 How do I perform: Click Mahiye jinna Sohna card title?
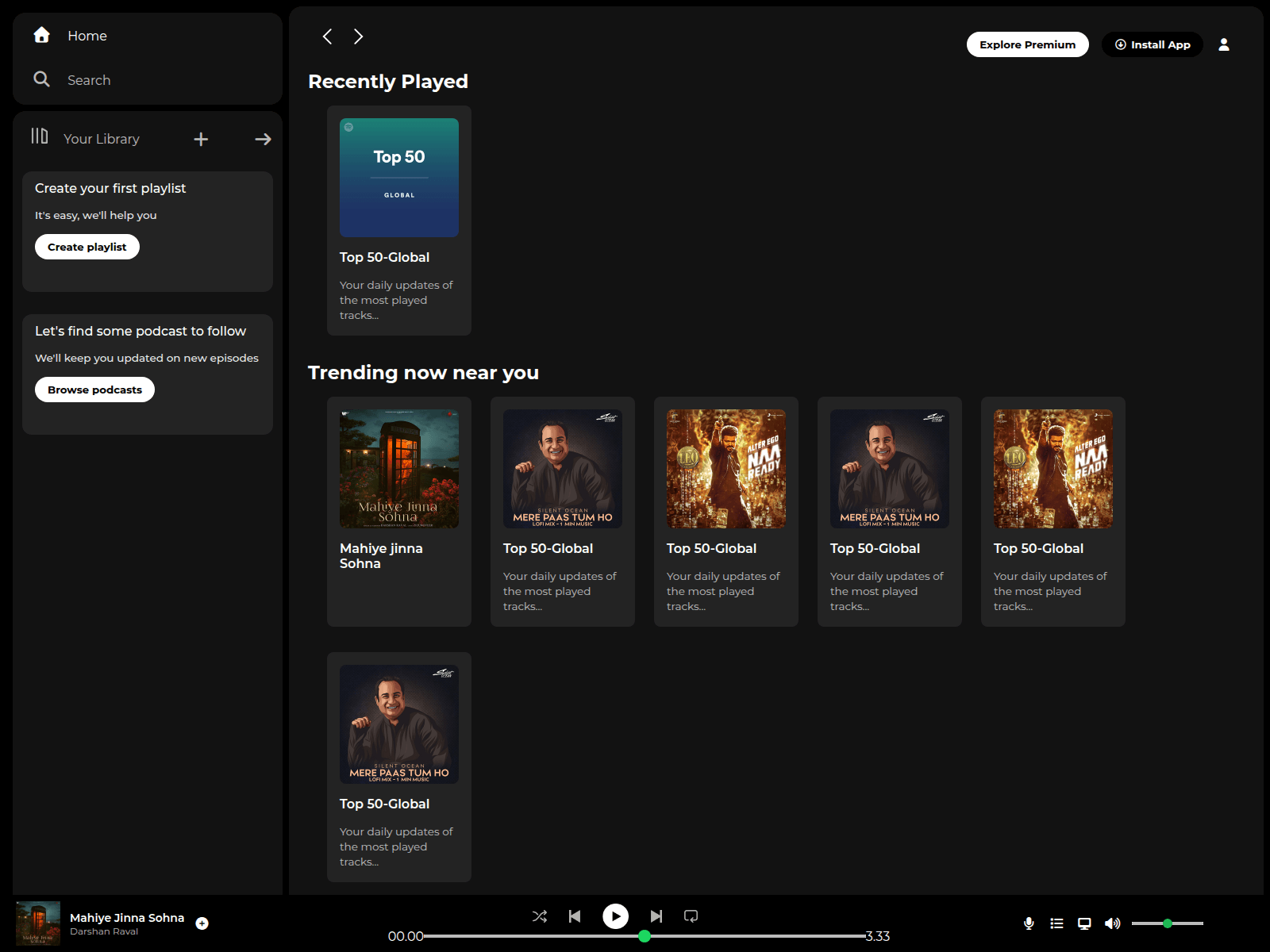[381, 556]
